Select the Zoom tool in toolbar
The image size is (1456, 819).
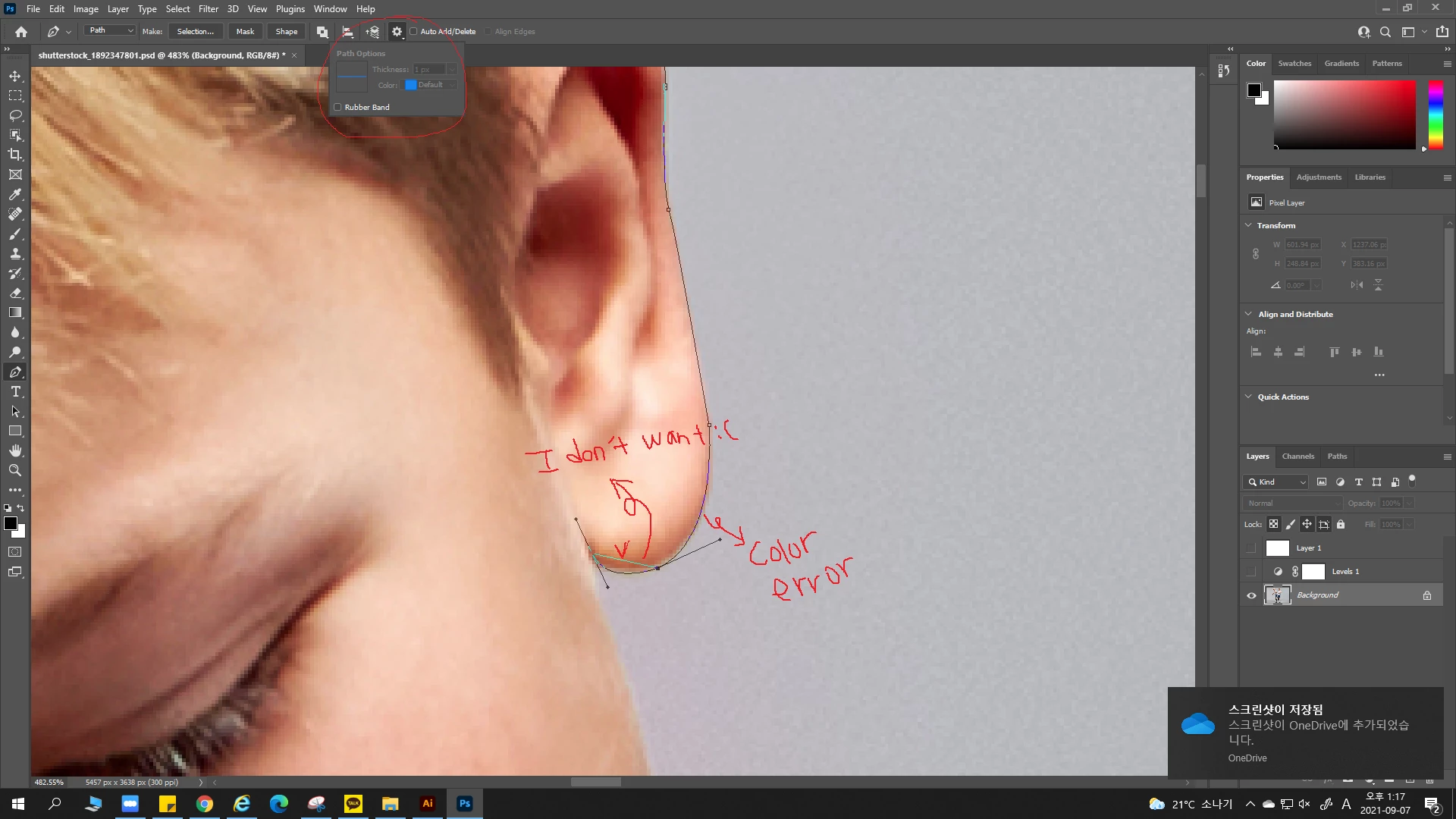15,470
